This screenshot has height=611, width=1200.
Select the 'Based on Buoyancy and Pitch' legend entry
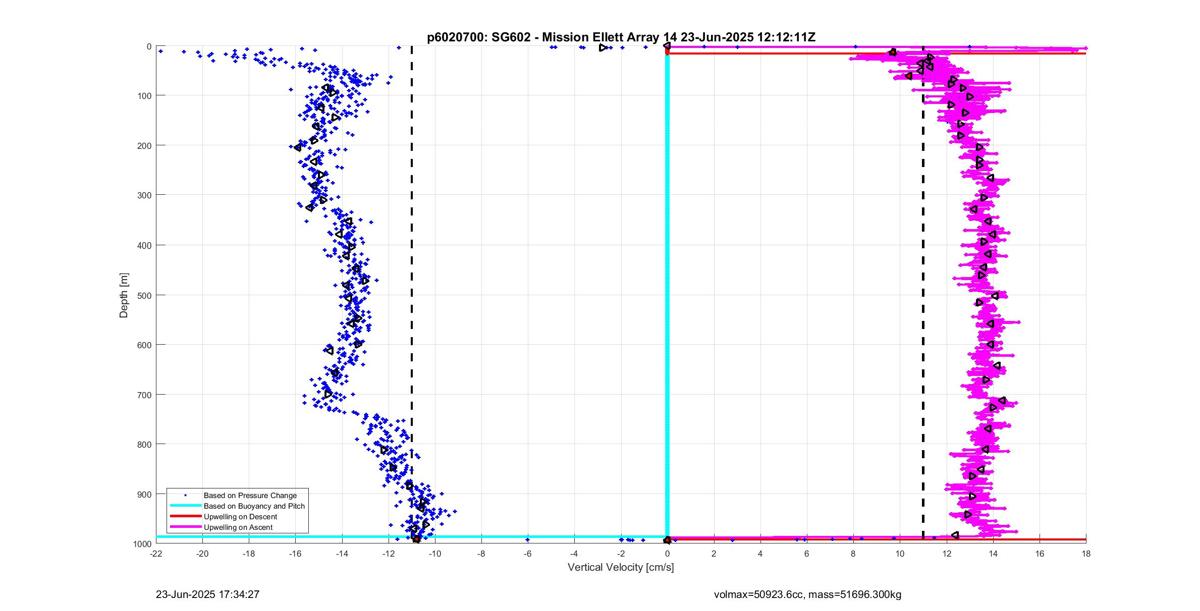point(254,507)
